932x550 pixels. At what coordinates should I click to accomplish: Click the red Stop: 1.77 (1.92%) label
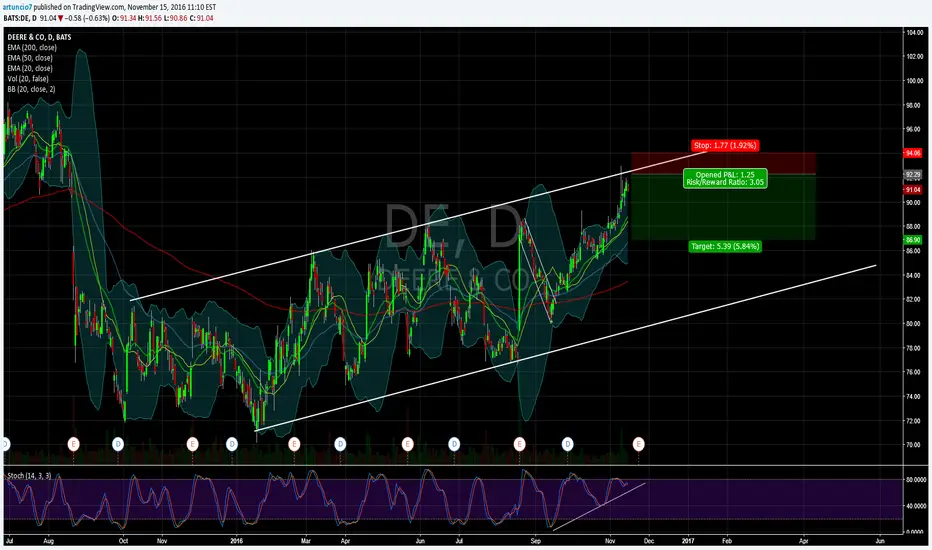click(725, 145)
